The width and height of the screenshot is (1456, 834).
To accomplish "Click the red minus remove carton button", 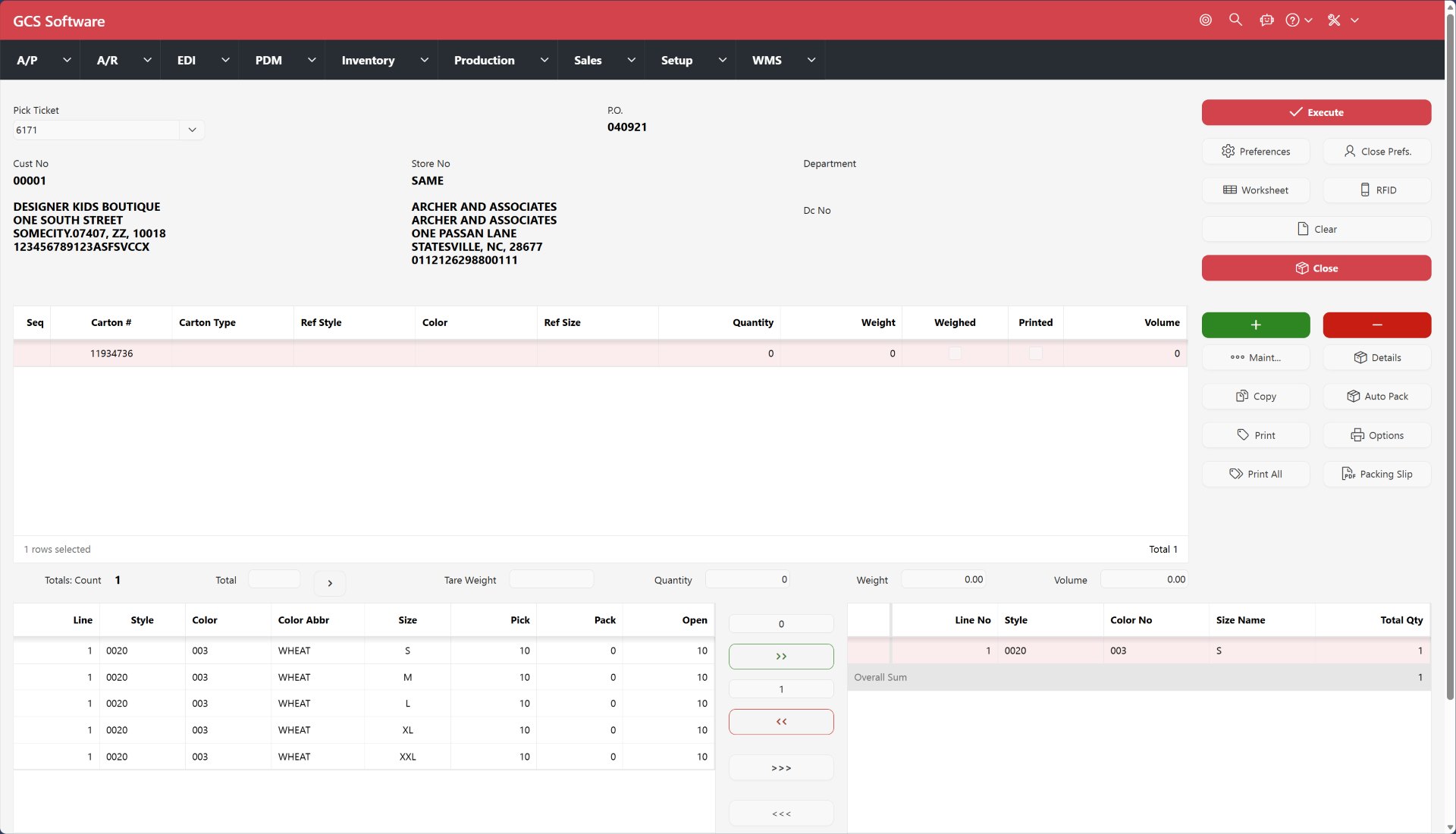I will click(1377, 325).
